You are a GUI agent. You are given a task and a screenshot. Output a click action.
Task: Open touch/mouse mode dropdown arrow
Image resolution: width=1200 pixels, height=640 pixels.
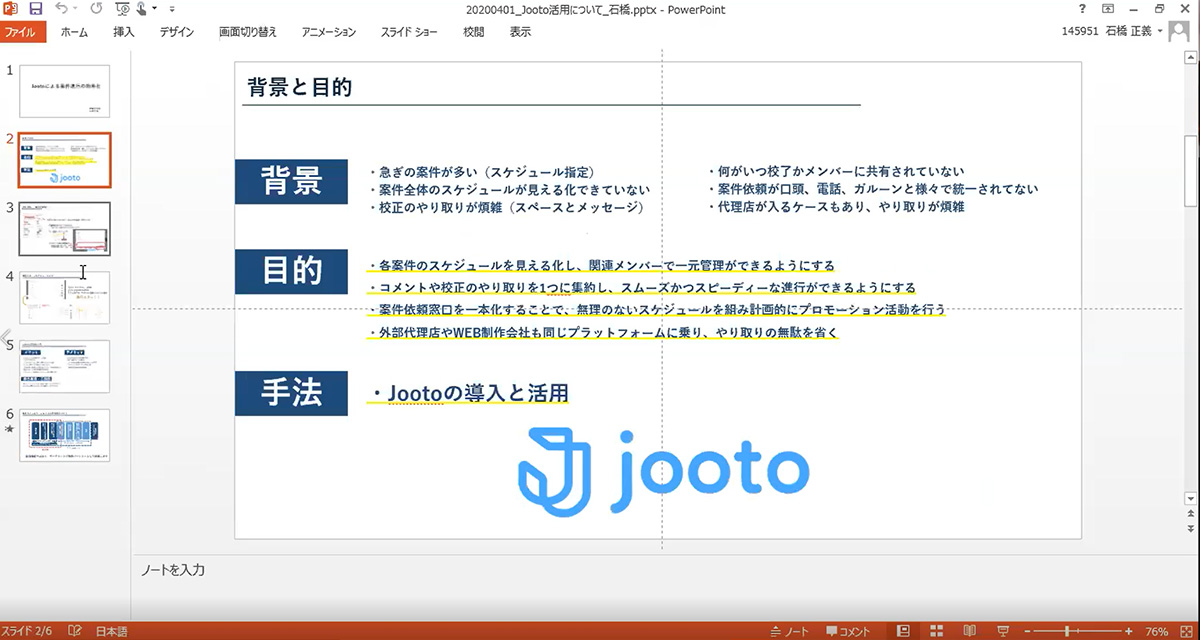(x=156, y=10)
